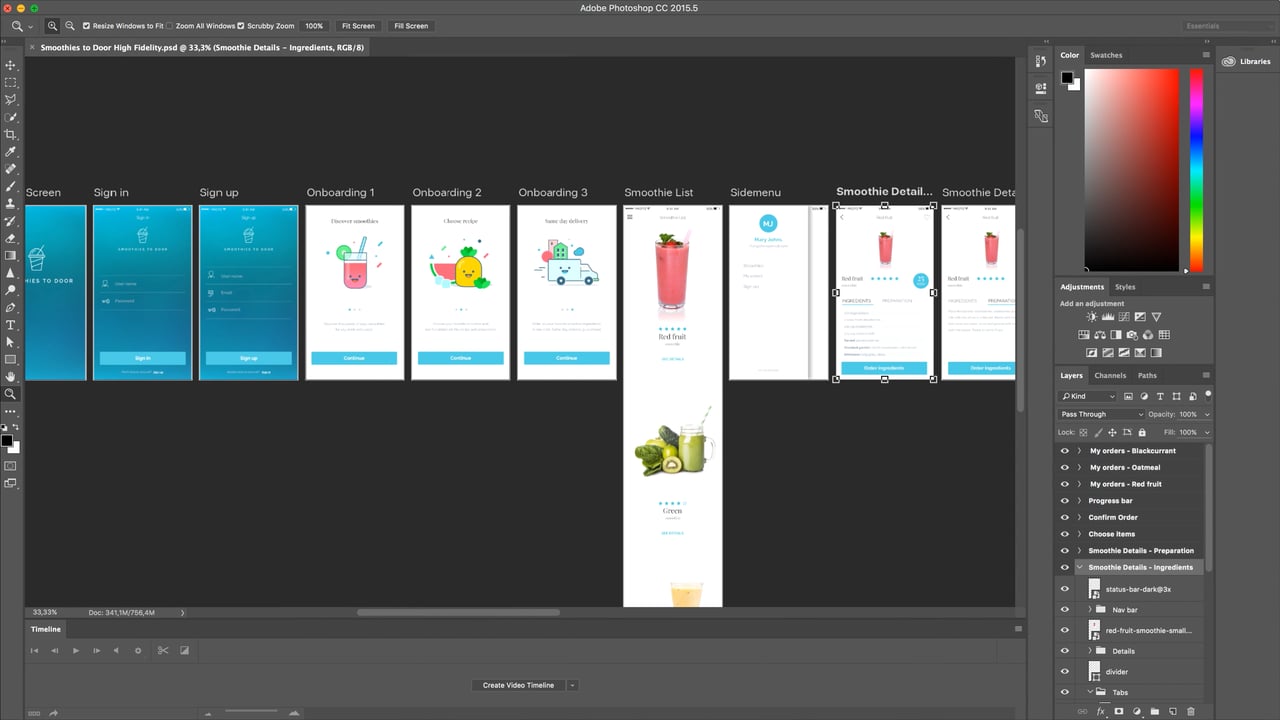Pick a color in the color field

pyautogui.click(x=1132, y=170)
